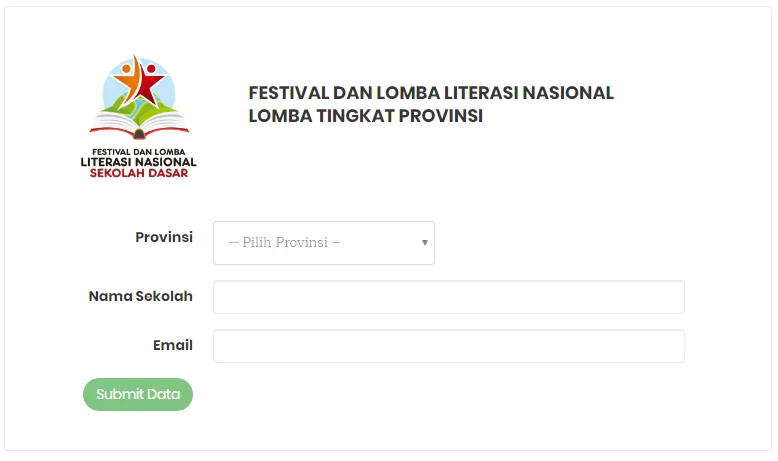Click into the Email input field
The height and width of the screenshot is (461, 778).
pos(448,346)
